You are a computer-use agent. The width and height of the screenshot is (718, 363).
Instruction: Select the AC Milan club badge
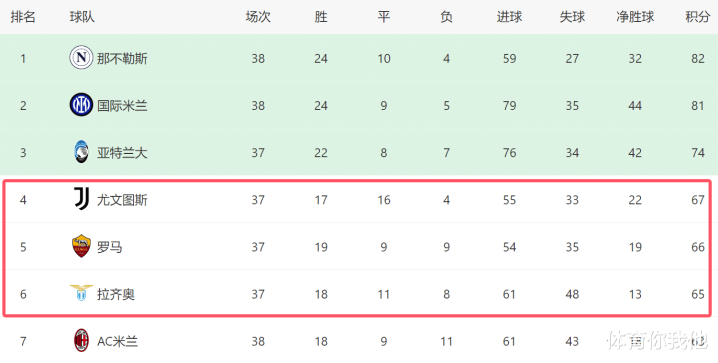pos(81,341)
